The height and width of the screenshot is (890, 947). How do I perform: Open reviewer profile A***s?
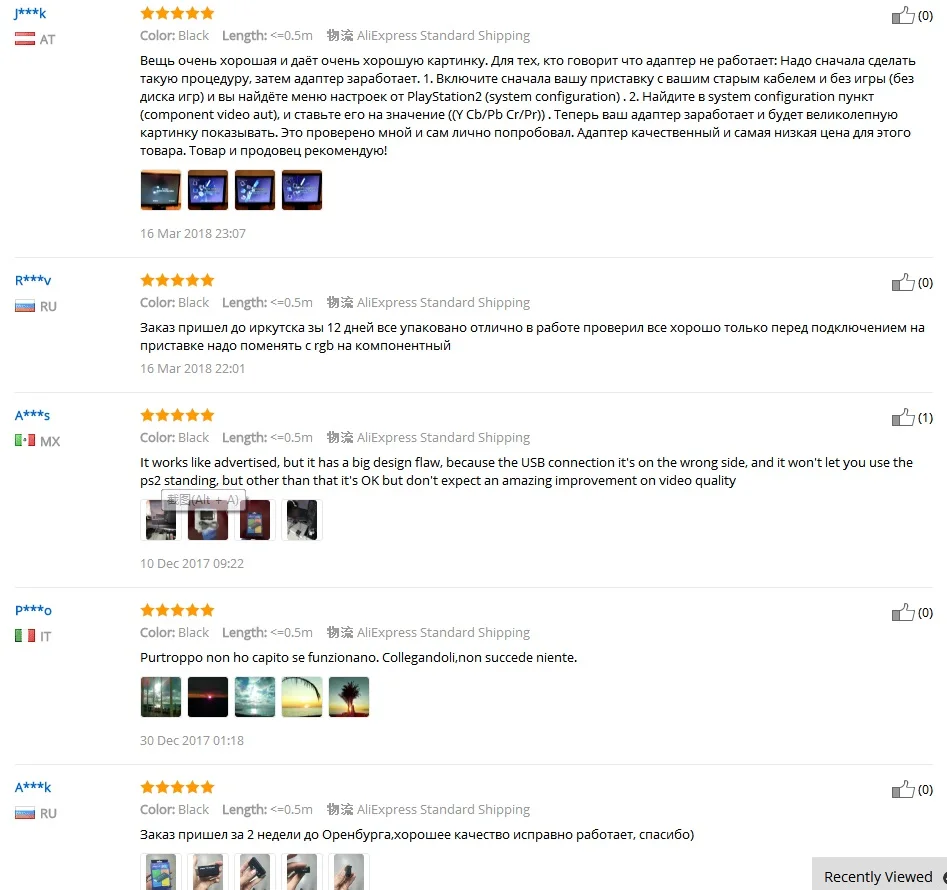(33, 415)
